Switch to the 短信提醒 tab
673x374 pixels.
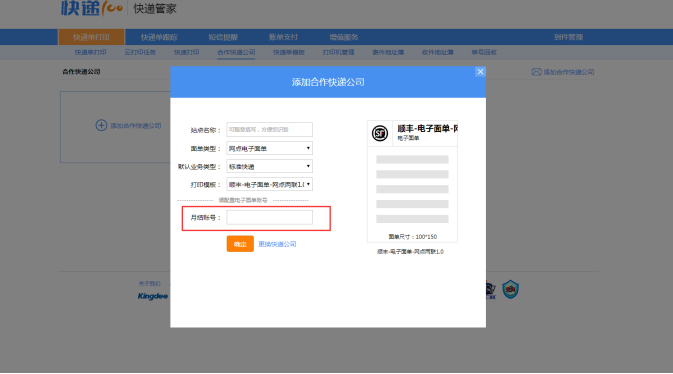pyautogui.click(x=223, y=37)
